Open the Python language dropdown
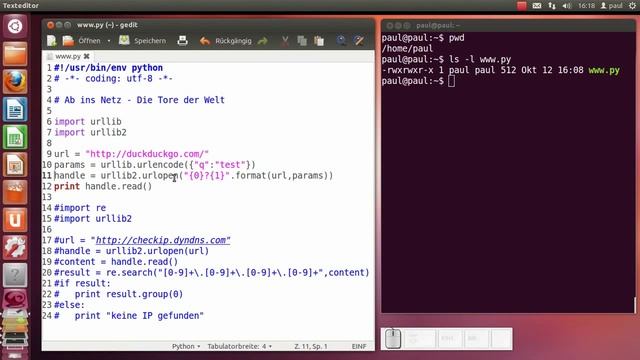 pyautogui.click(x=186, y=346)
